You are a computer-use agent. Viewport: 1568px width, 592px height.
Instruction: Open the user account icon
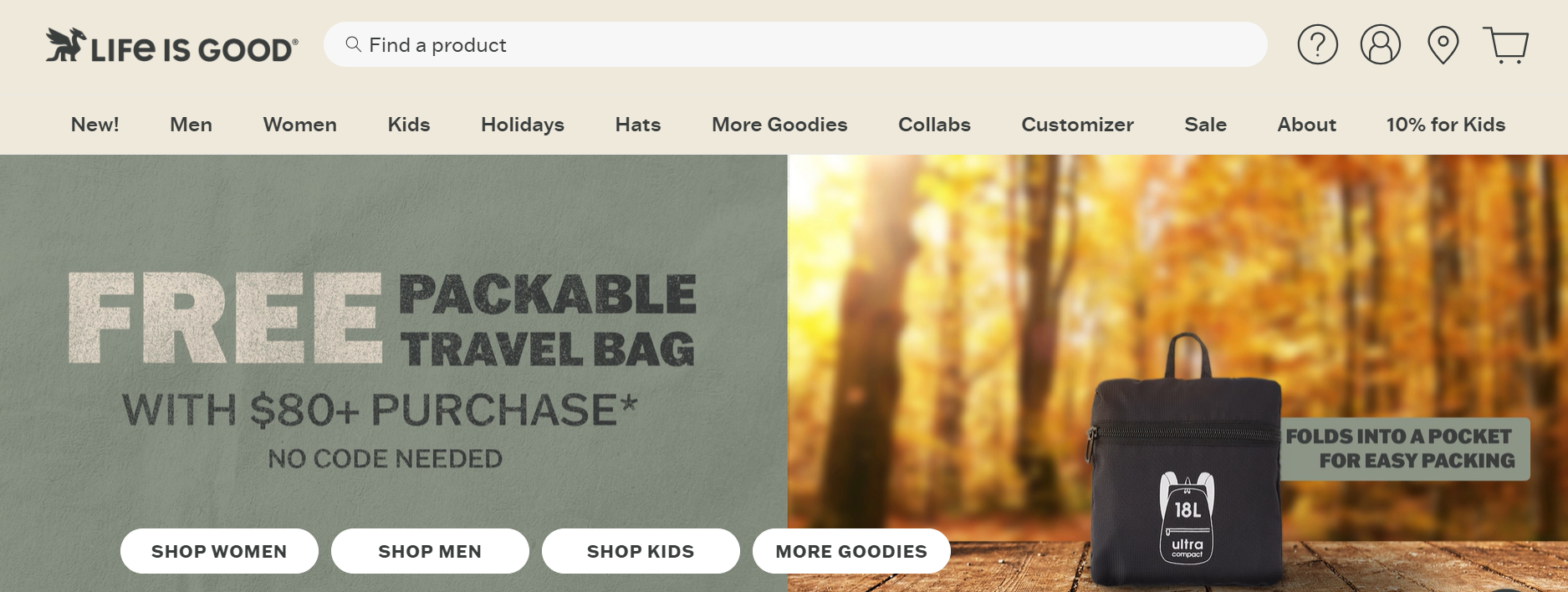tap(1380, 44)
